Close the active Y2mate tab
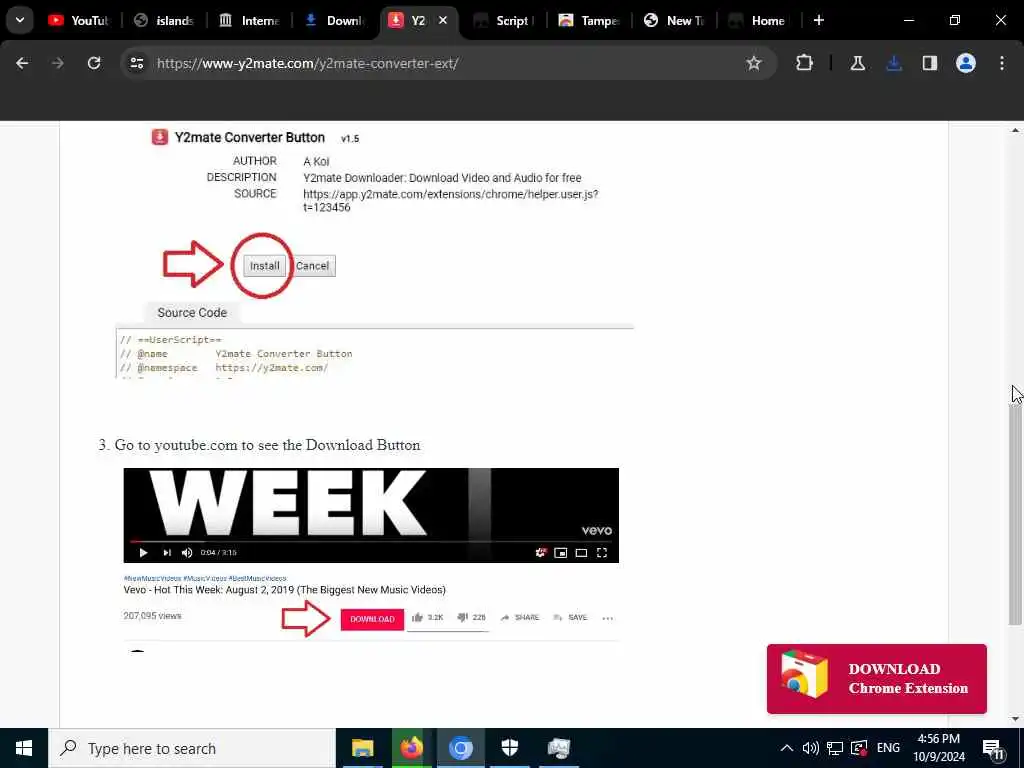This screenshot has width=1024, height=768. (443, 20)
